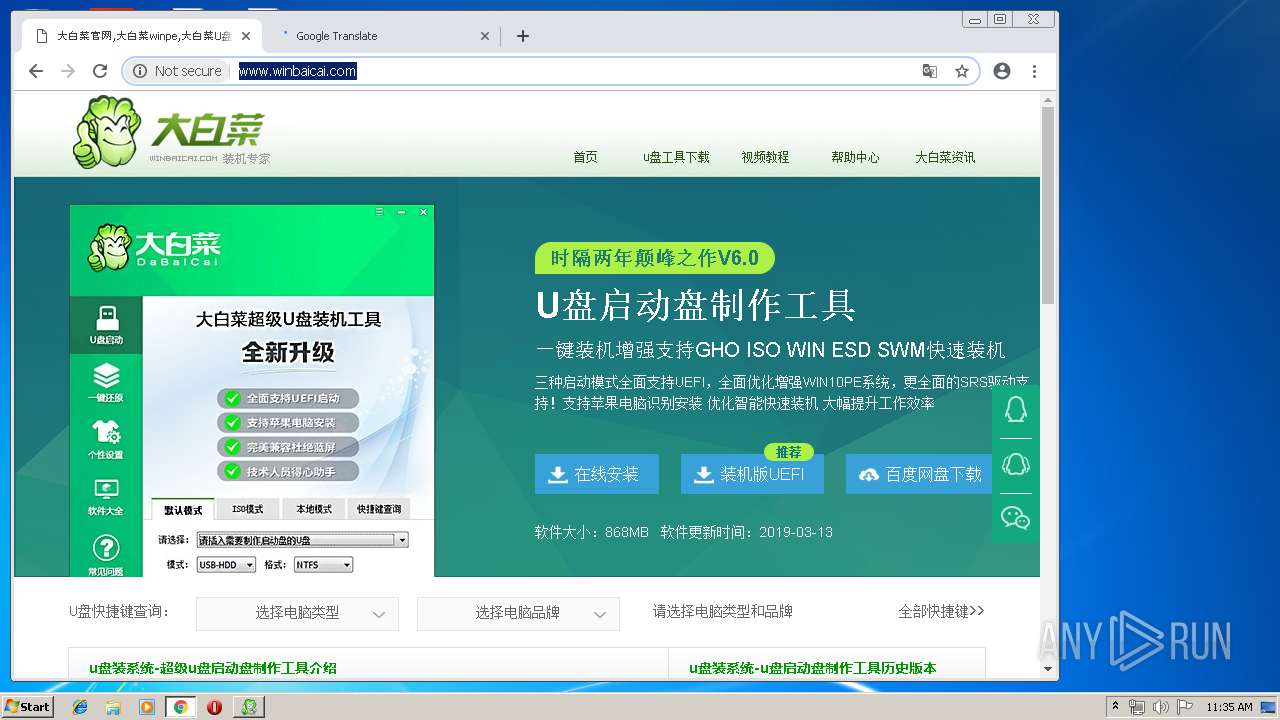Switch to the 大白菜官网 tab
Viewport: 1280px width, 720px height.
[x=140, y=36]
